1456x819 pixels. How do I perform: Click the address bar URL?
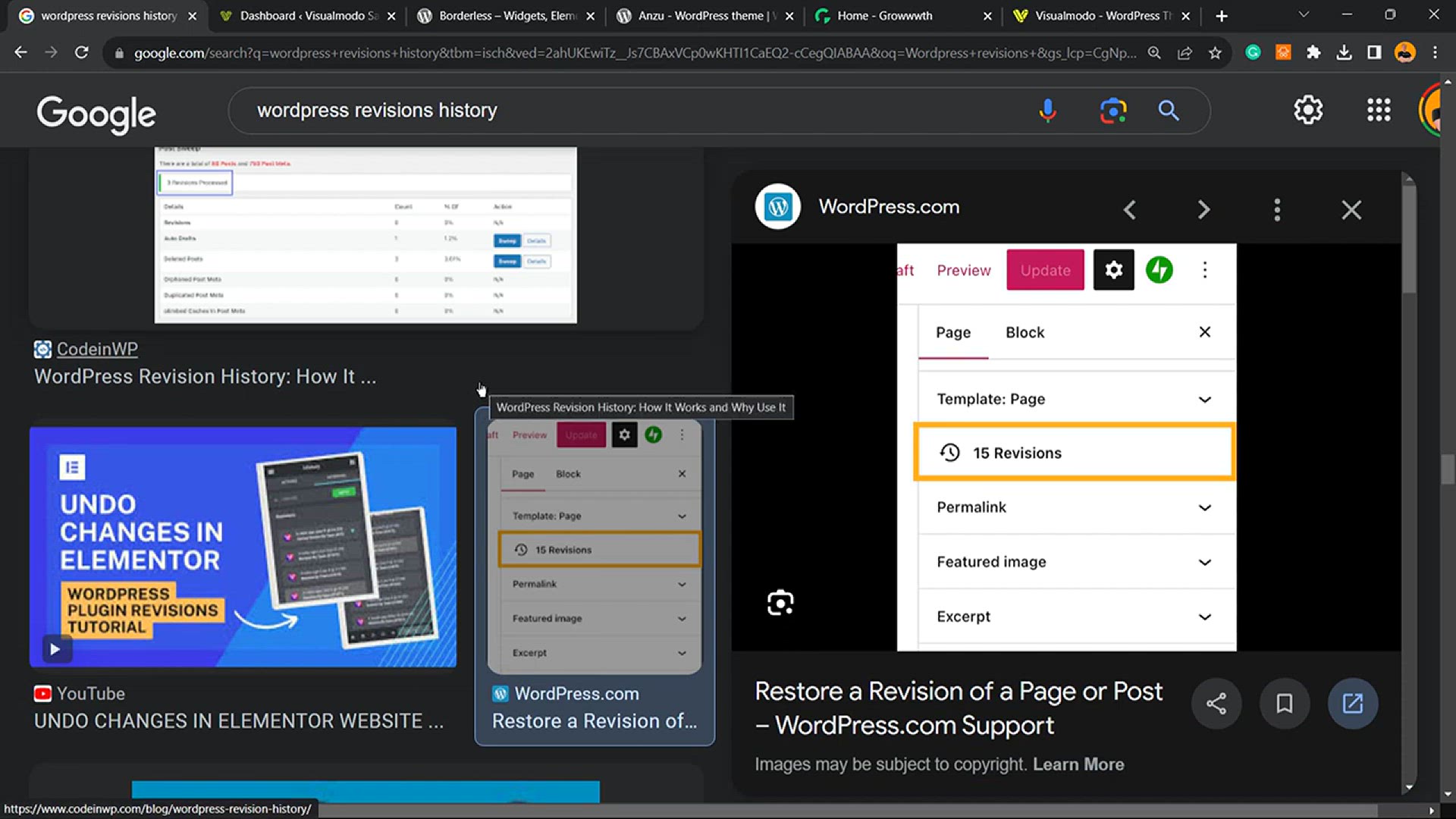[635, 53]
